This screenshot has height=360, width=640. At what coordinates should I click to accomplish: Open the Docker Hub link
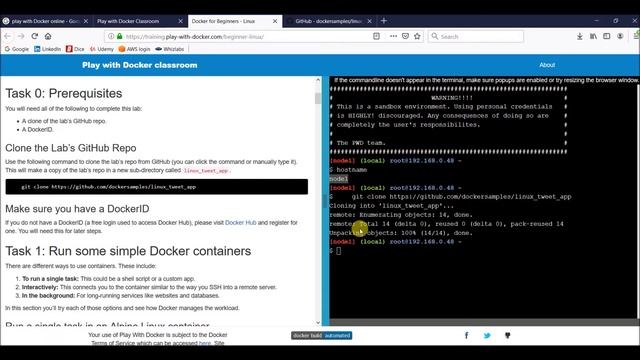click(240, 222)
